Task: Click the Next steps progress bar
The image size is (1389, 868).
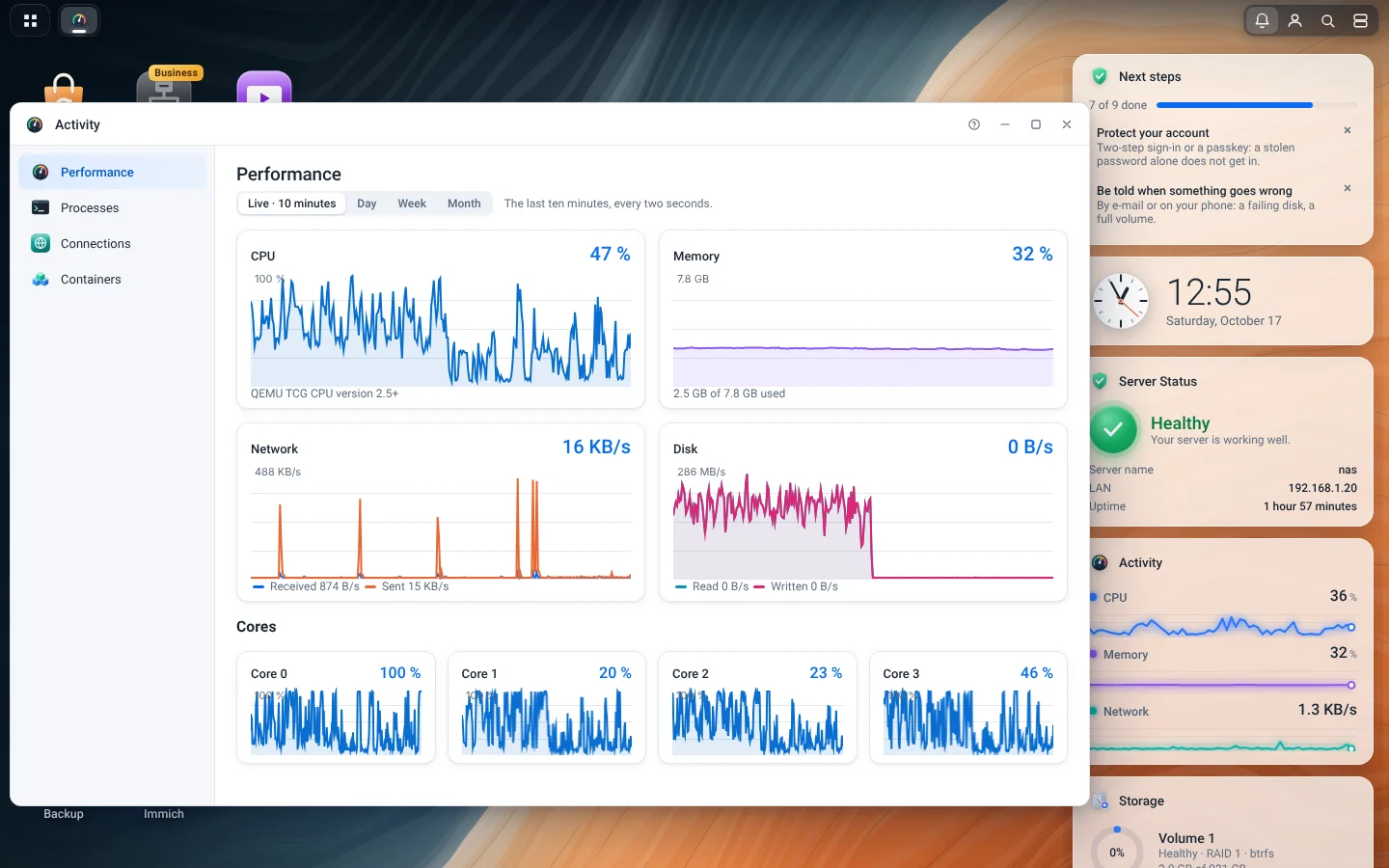Action: coord(1256,105)
